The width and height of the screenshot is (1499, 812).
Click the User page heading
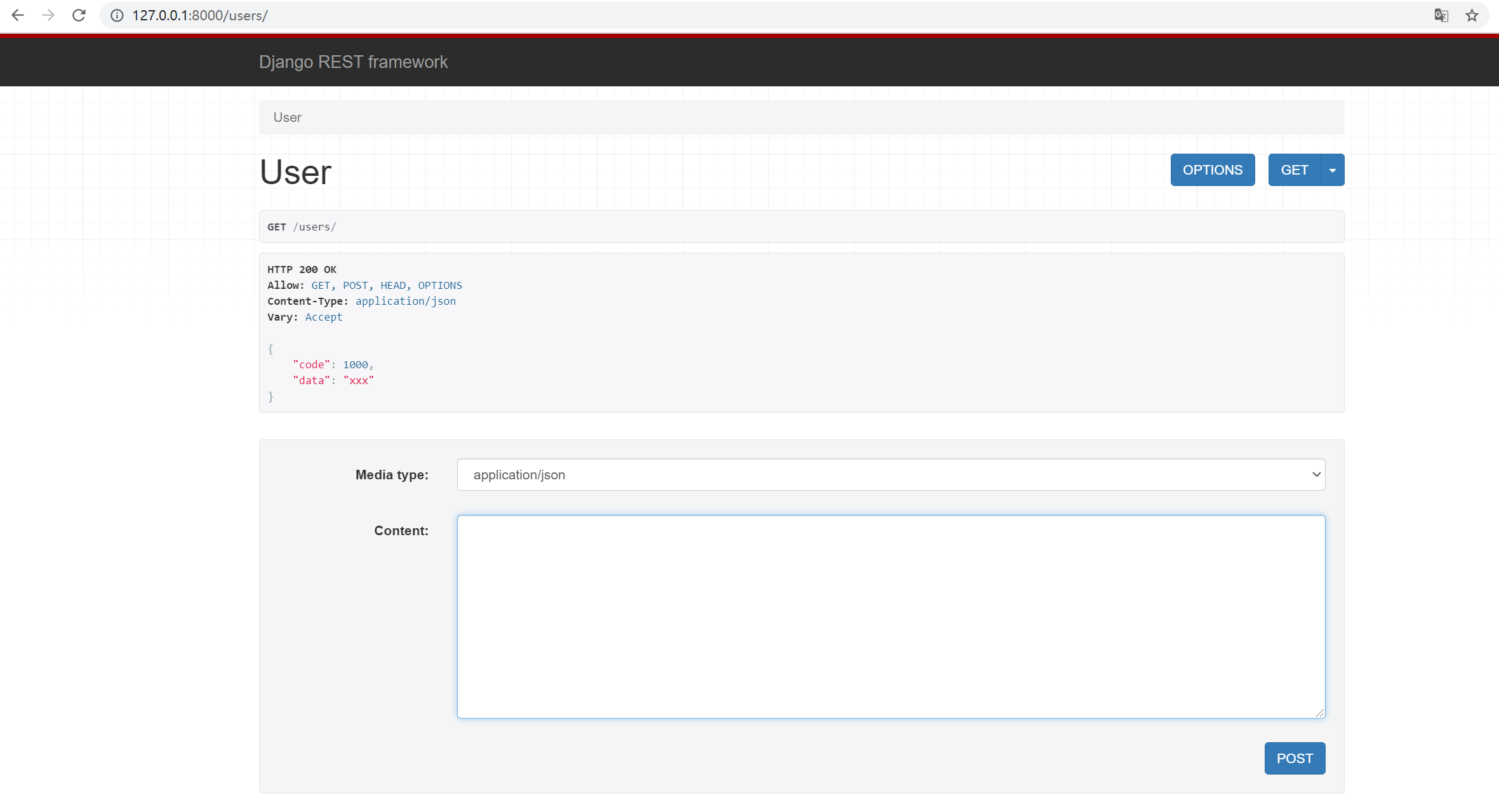[x=296, y=172]
